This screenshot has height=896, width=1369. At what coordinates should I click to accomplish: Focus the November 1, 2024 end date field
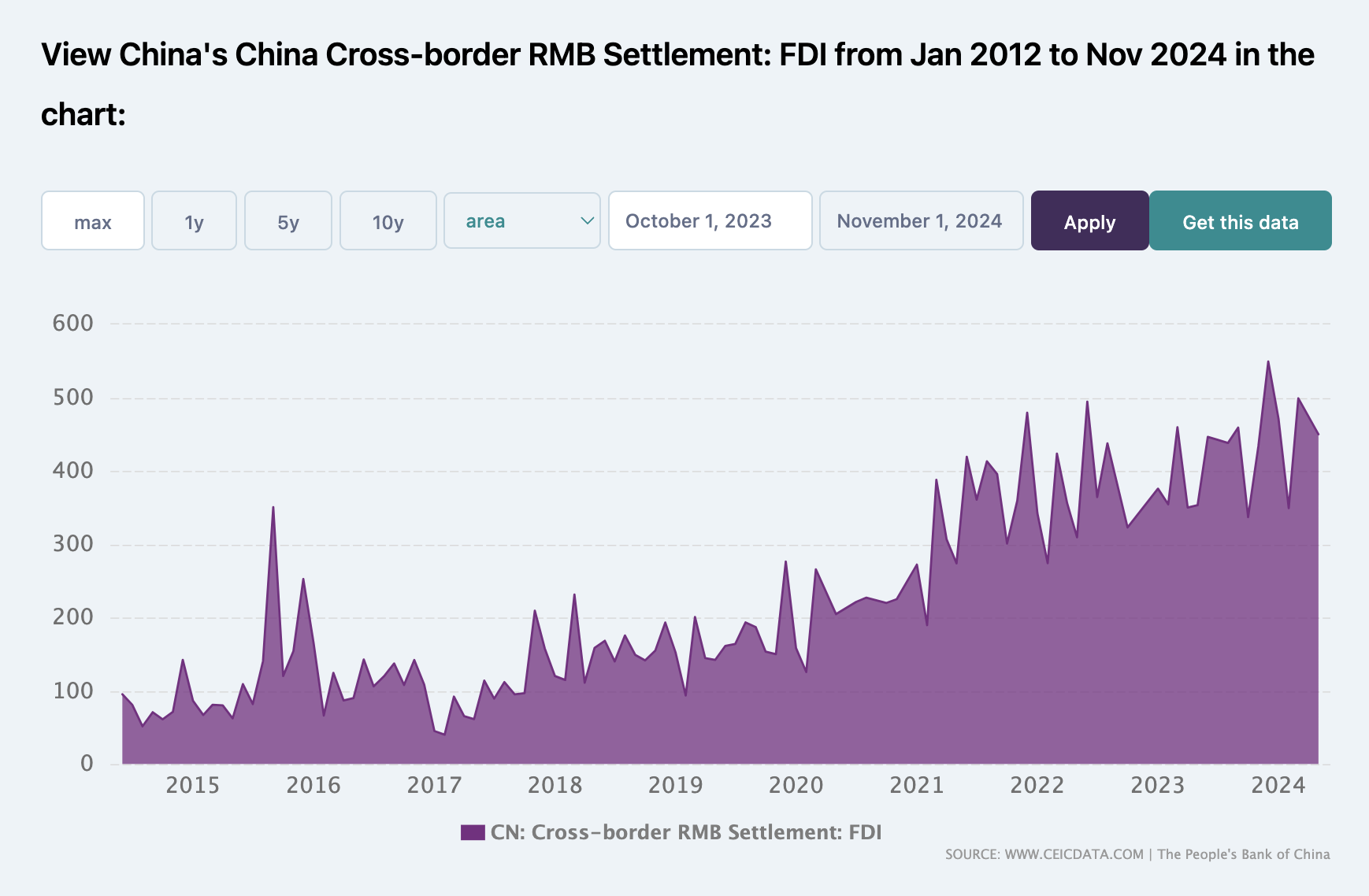click(x=921, y=221)
